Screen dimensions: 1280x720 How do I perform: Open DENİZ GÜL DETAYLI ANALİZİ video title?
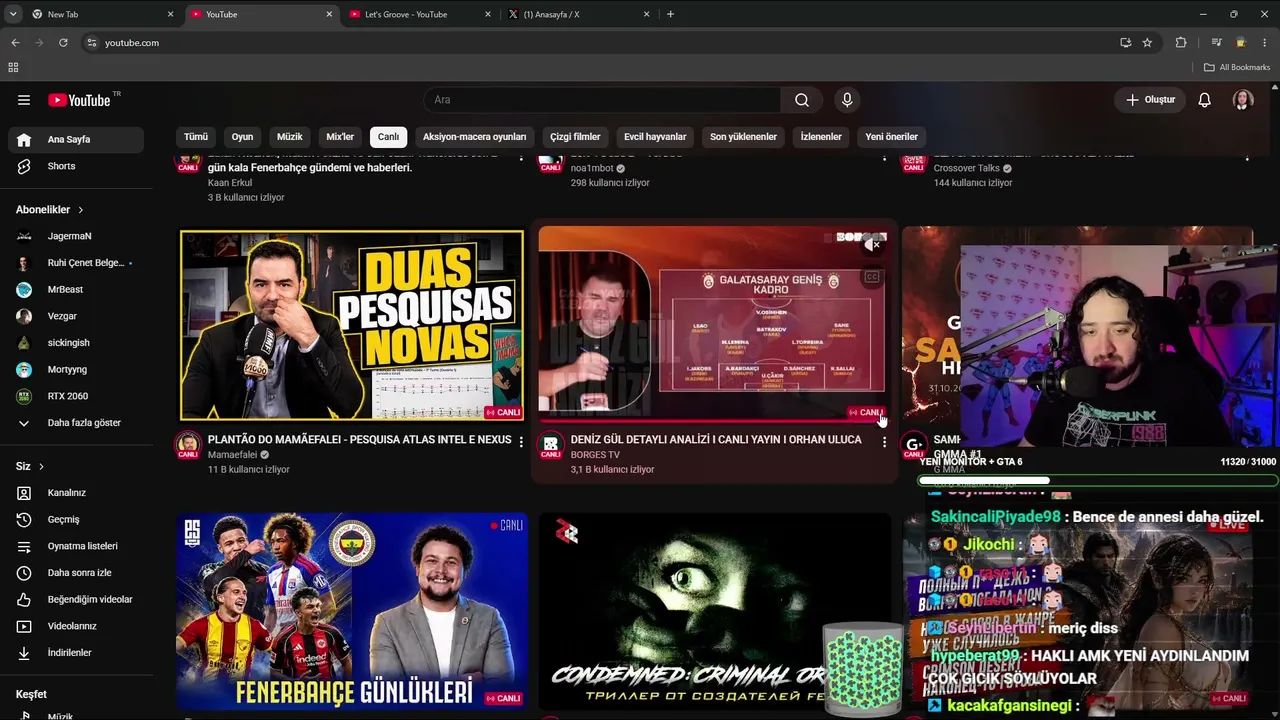(716, 440)
